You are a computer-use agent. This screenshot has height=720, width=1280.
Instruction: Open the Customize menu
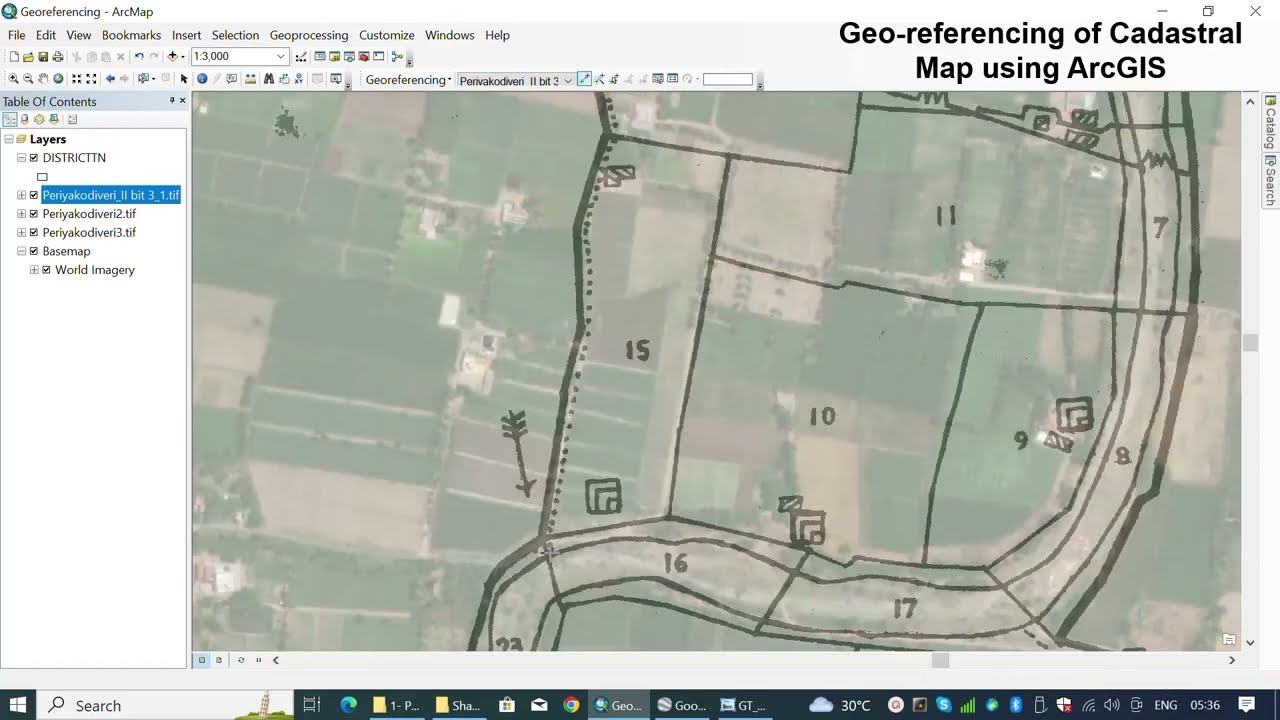click(x=387, y=35)
